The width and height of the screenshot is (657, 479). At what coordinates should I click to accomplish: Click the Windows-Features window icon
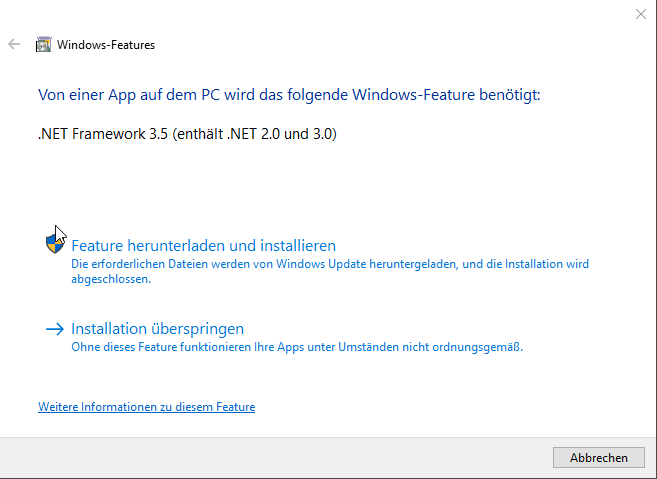pos(44,45)
